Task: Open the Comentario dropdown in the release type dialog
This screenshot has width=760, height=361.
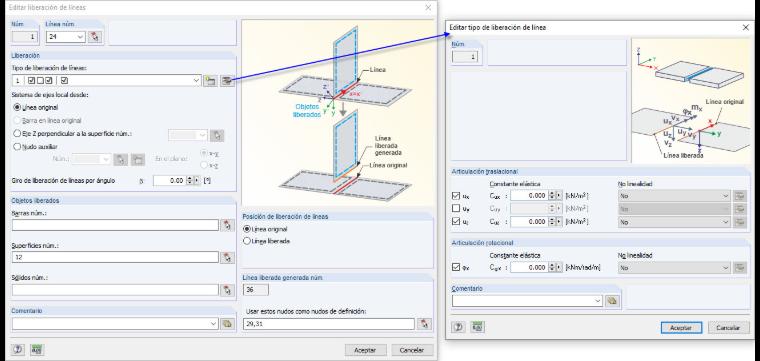Action: point(598,301)
